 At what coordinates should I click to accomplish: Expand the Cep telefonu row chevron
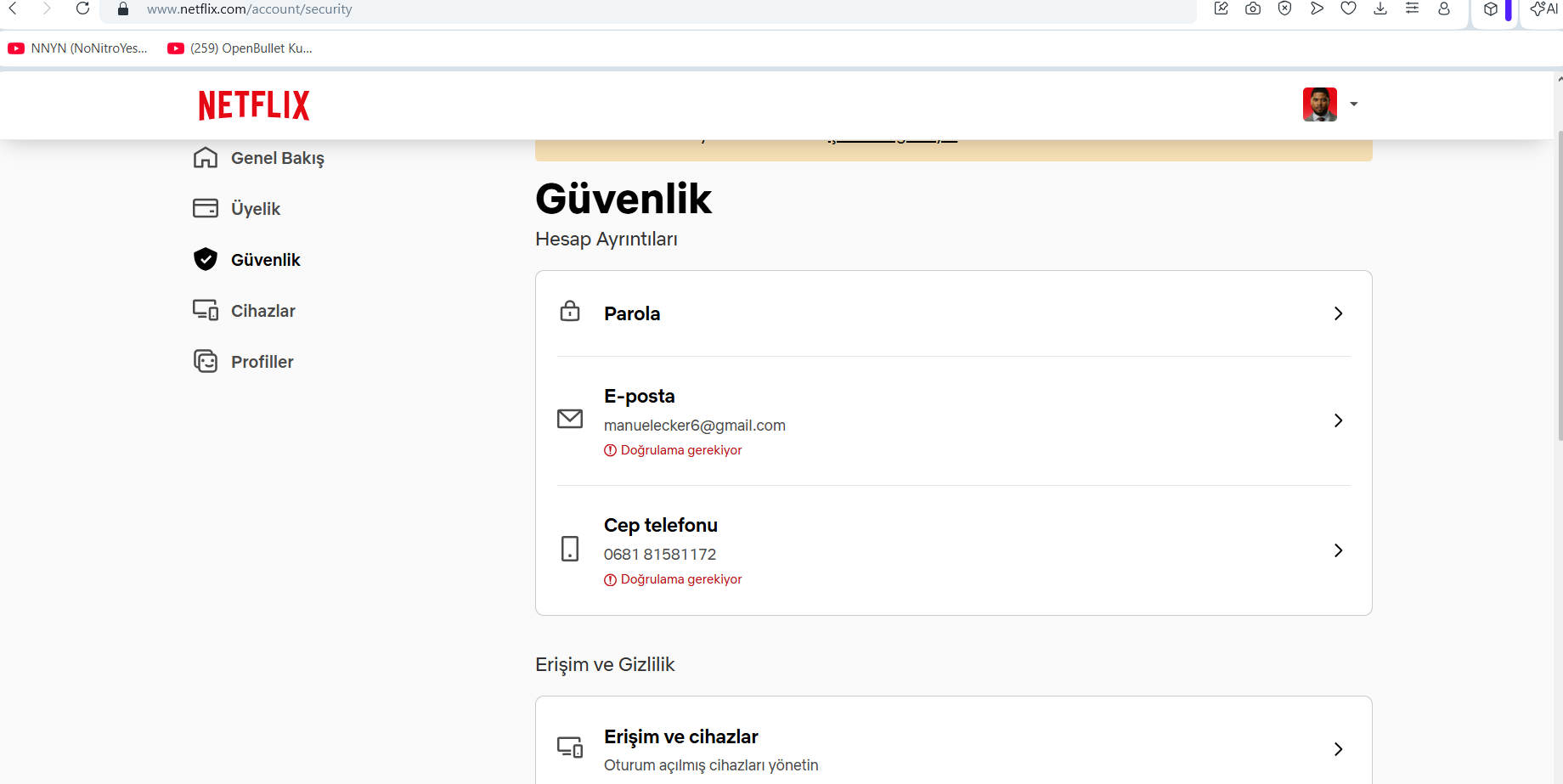[1338, 550]
